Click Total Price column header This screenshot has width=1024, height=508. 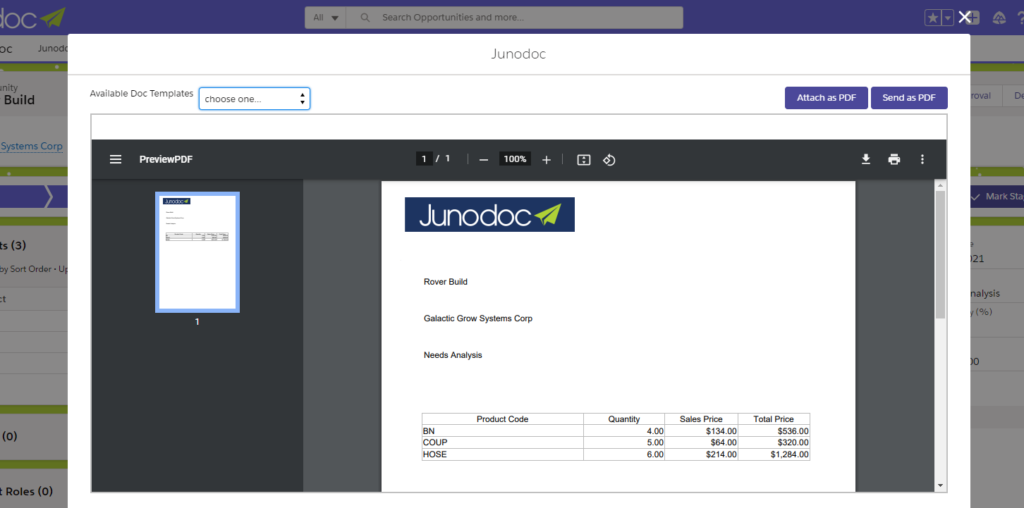coord(774,419)
